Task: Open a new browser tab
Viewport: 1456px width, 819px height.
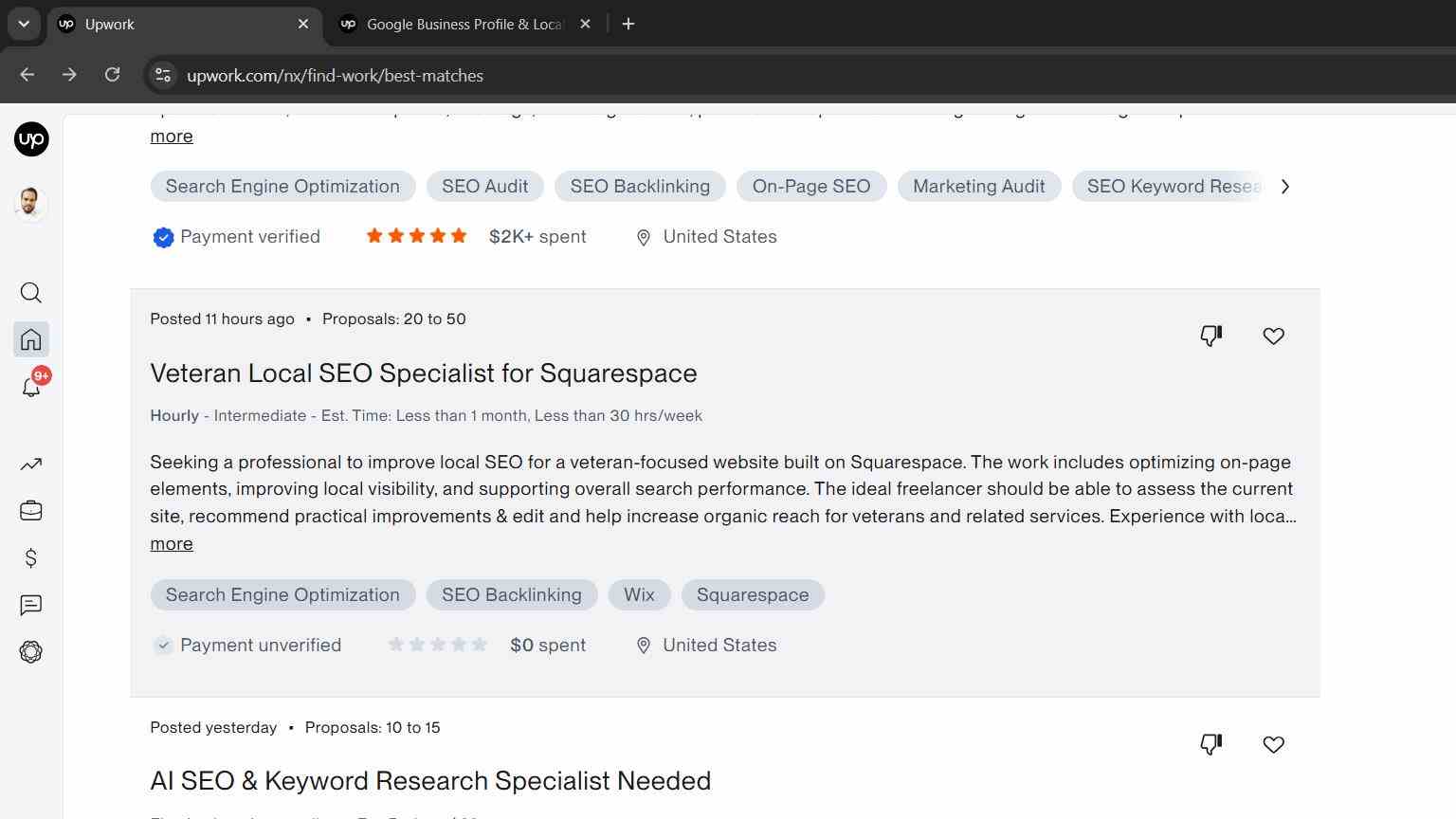Action: coord(628,24)
